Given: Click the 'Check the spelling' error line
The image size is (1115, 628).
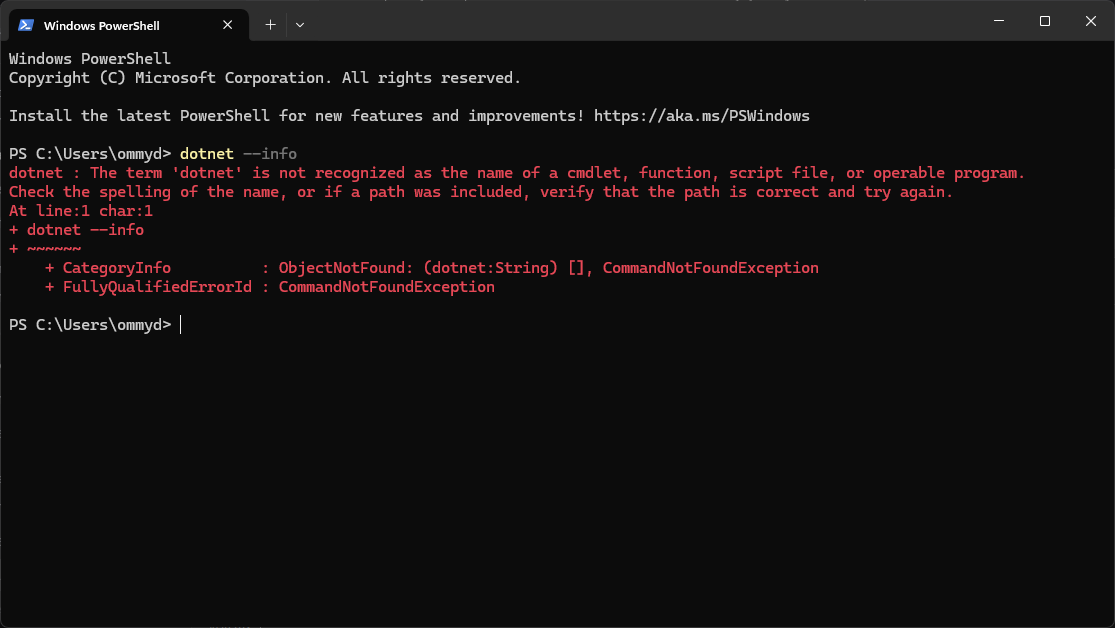Looking at the screenshot, I should pyautogui.click(x=480, y=192).
